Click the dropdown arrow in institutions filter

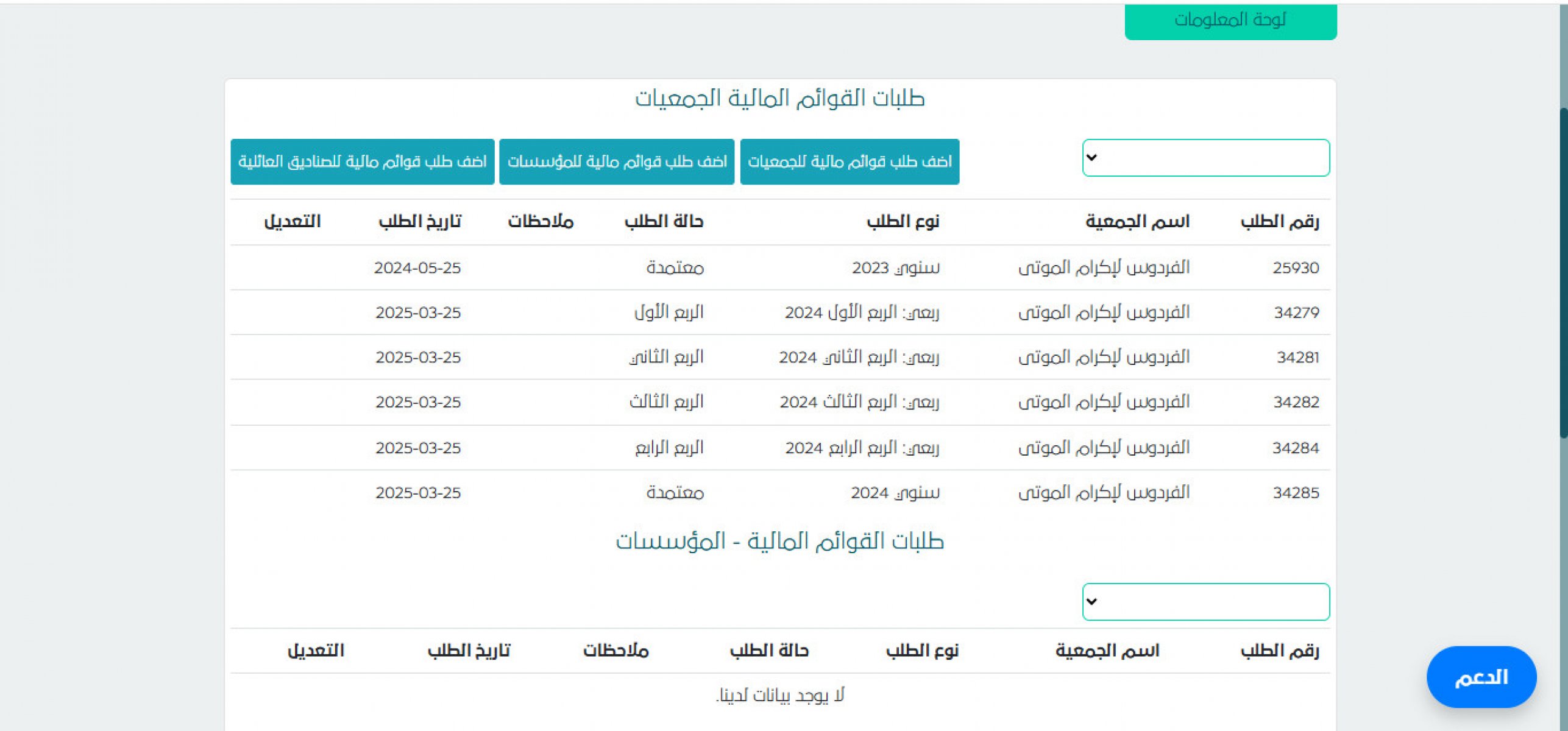click(x=1091, y=602)
